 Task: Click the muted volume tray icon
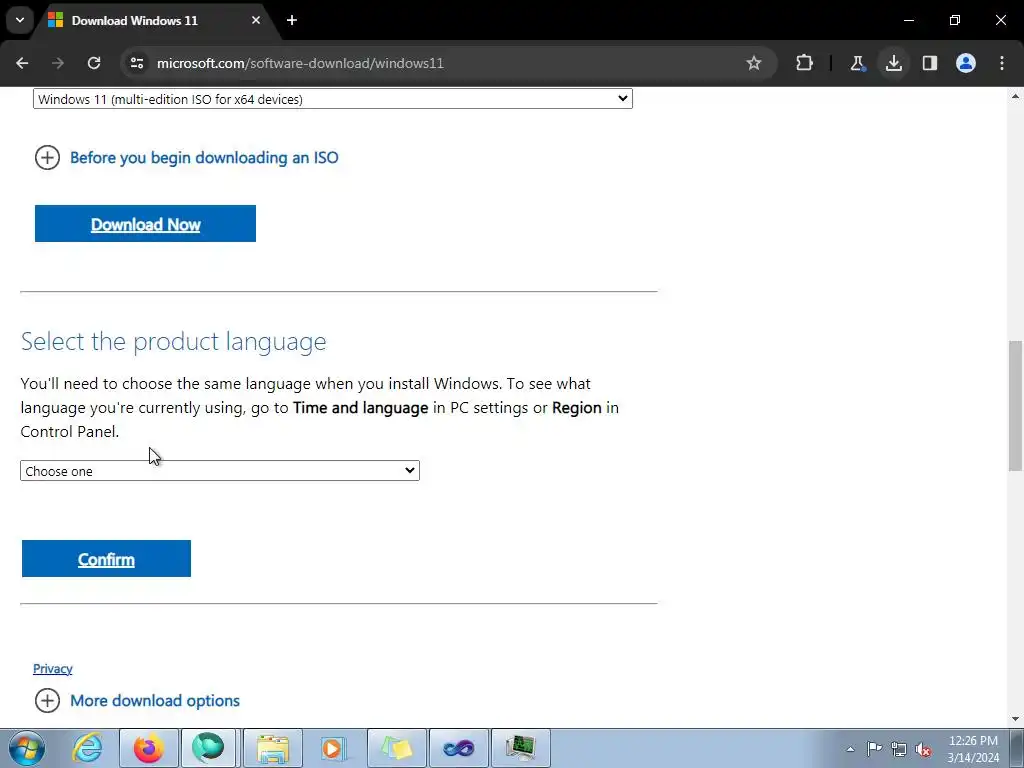click(x=923, y=749)
